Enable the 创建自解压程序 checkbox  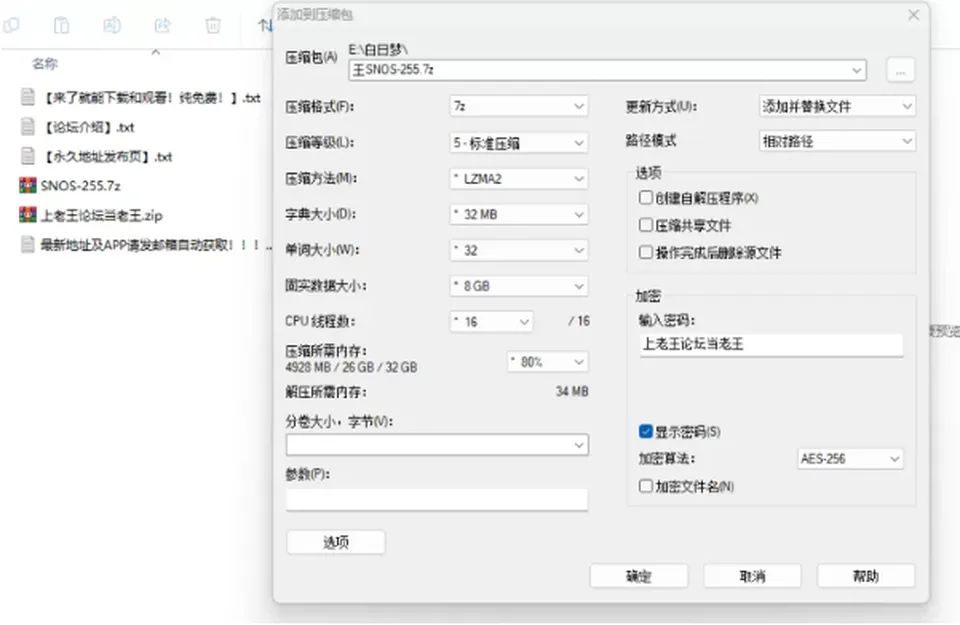pyautogui.click(x=645, y=198)
